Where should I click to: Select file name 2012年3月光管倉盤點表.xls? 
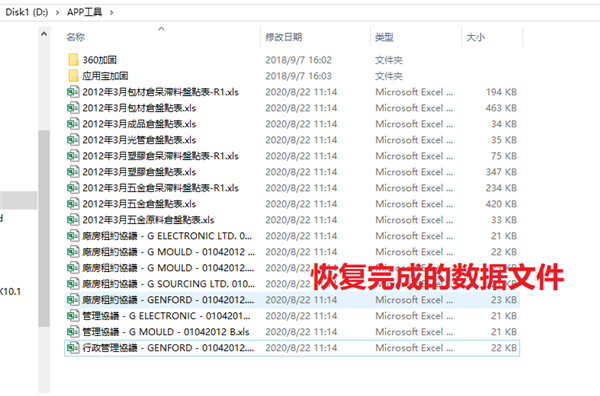[139, 140]
